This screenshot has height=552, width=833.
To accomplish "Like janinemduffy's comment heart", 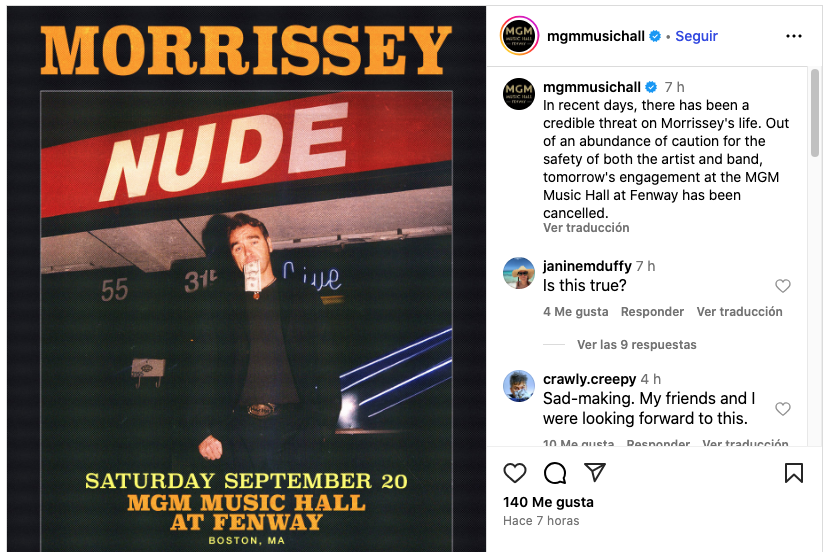I will point(783,286).
